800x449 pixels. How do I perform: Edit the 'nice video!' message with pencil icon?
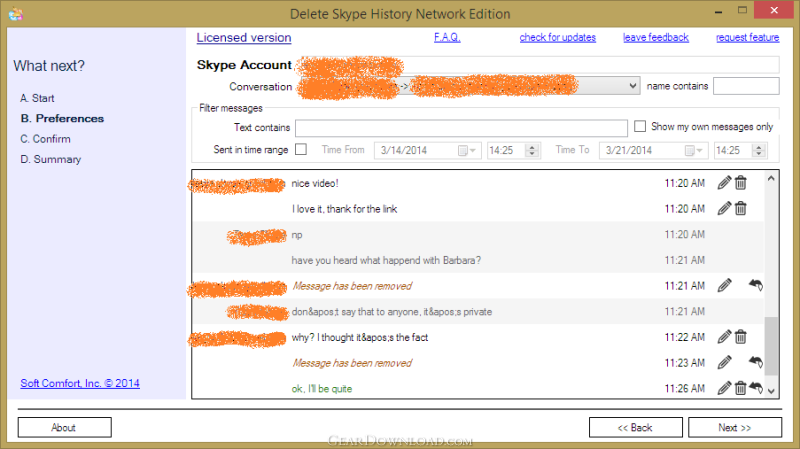pyautogui.click(x=724, y=183)
